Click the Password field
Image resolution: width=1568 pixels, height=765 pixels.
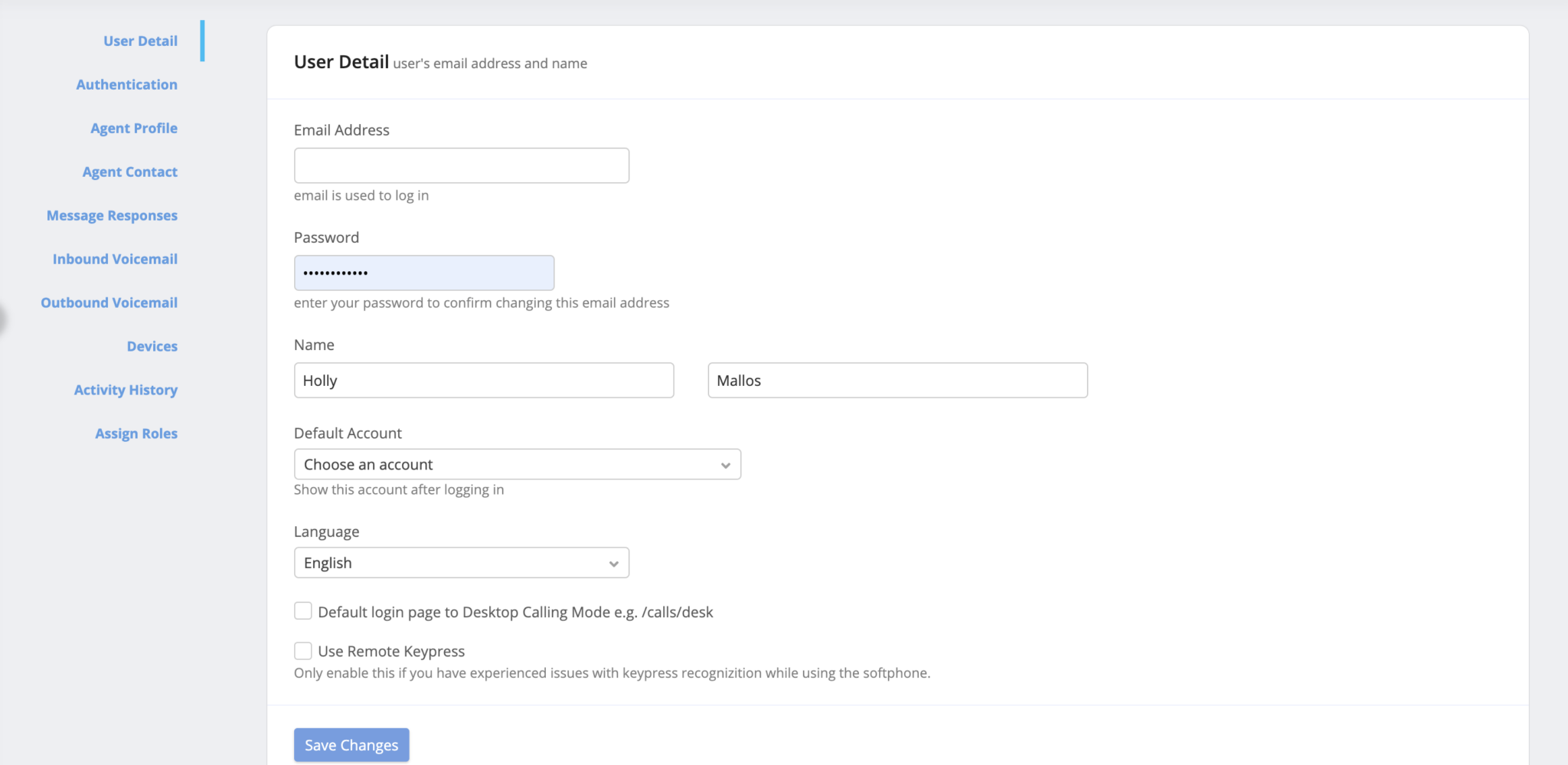(x=423, y=273)
